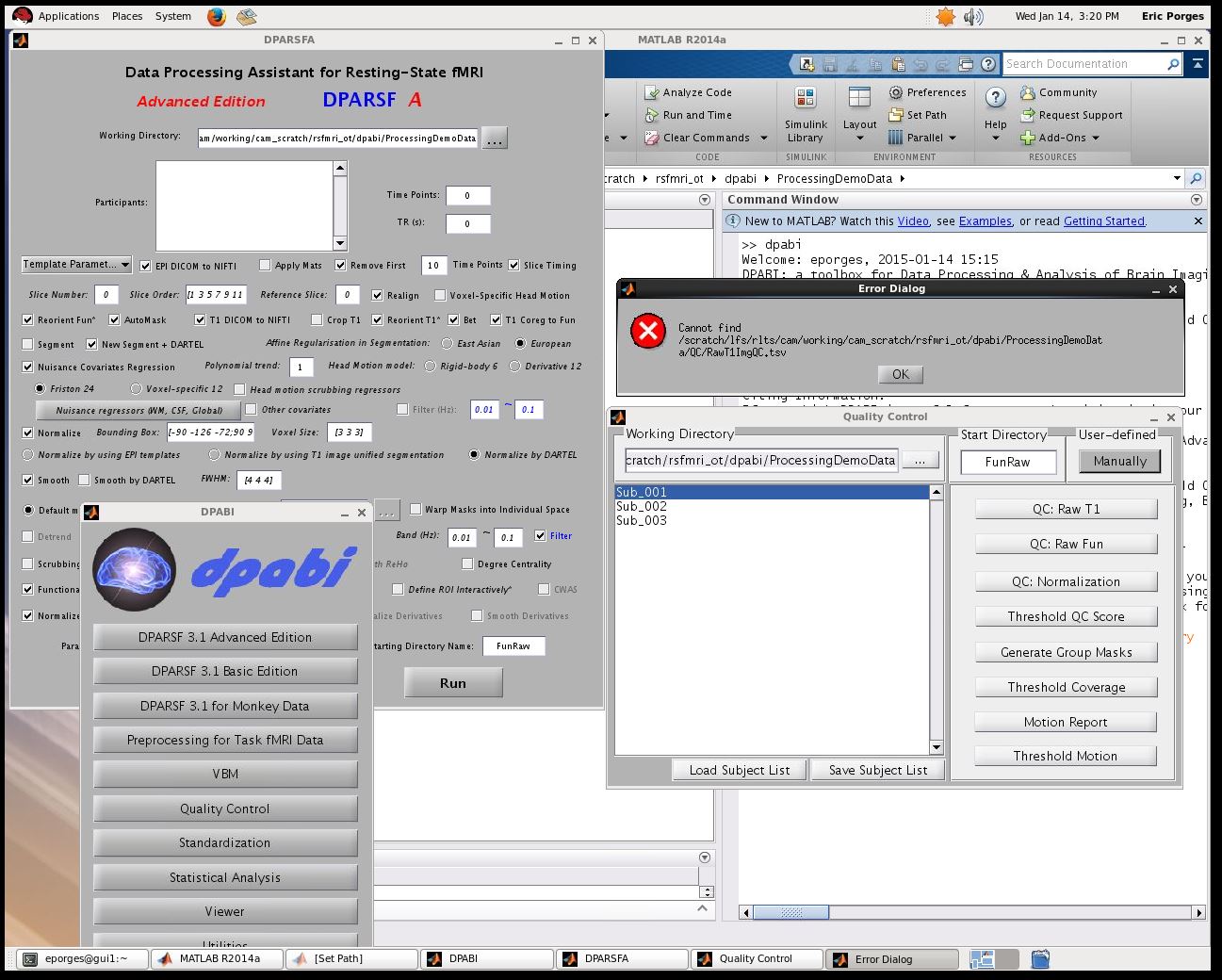Click the volume speaker icon in top panel

pyautogui.click(x=973, y=16)
